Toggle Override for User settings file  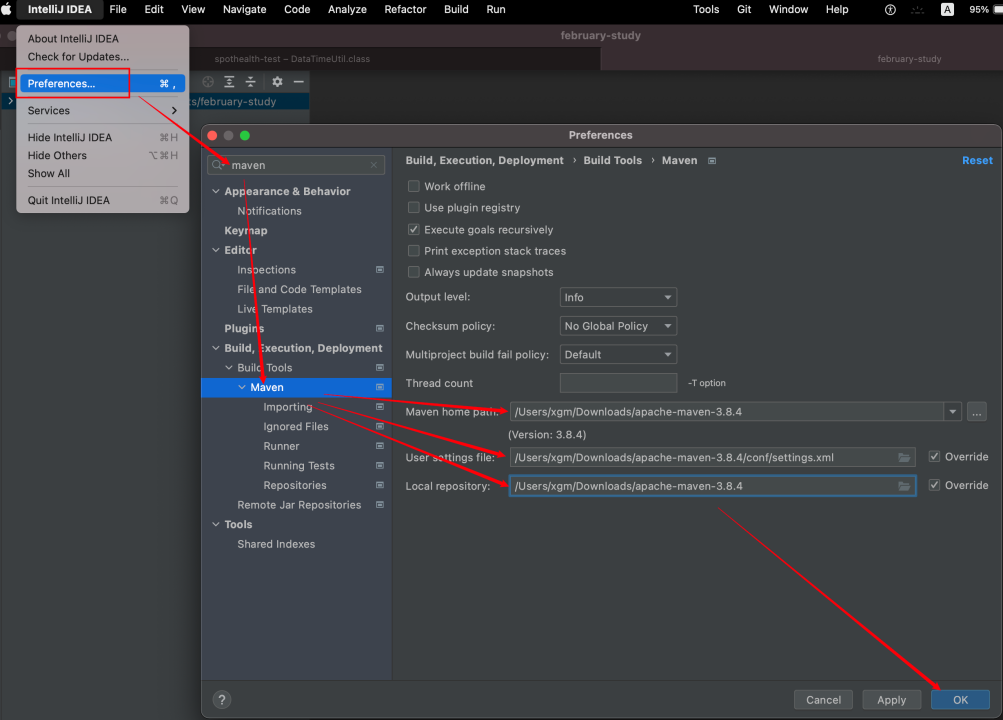coord(935,457)
